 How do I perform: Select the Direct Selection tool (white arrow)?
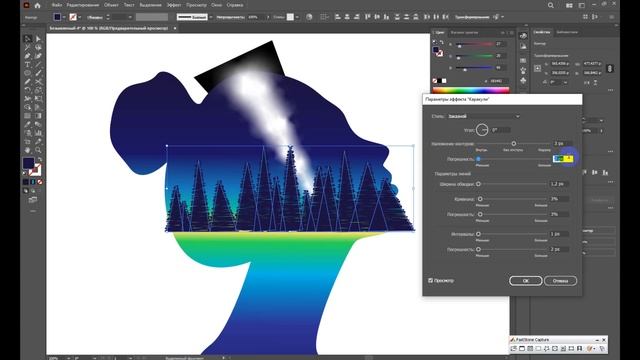[x=38, y=39]
